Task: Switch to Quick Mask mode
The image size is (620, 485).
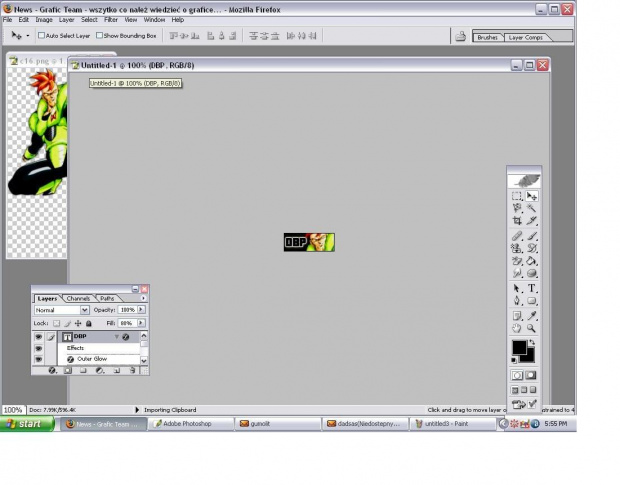Action: [531, 375]
